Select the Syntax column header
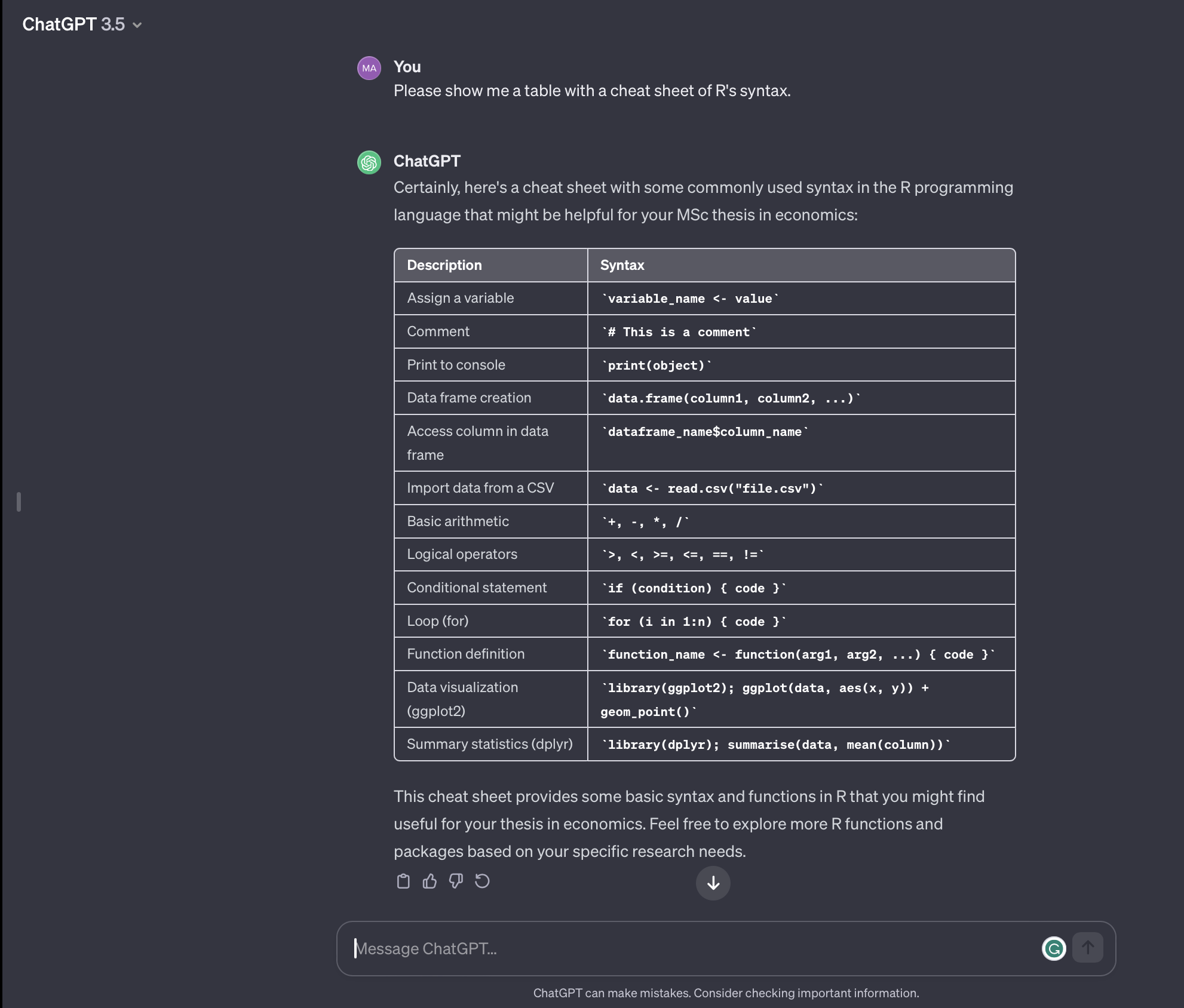1184x1008 pixels. click(x=621, y=265)
